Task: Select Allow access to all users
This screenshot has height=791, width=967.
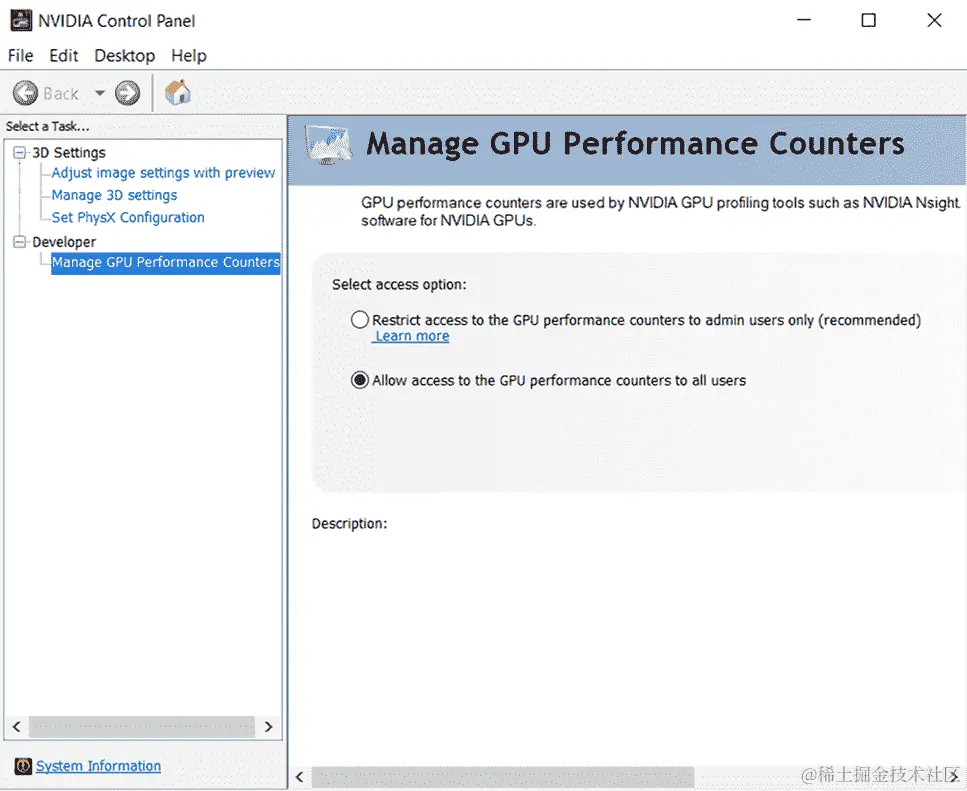Action: (x=360, y=380)
